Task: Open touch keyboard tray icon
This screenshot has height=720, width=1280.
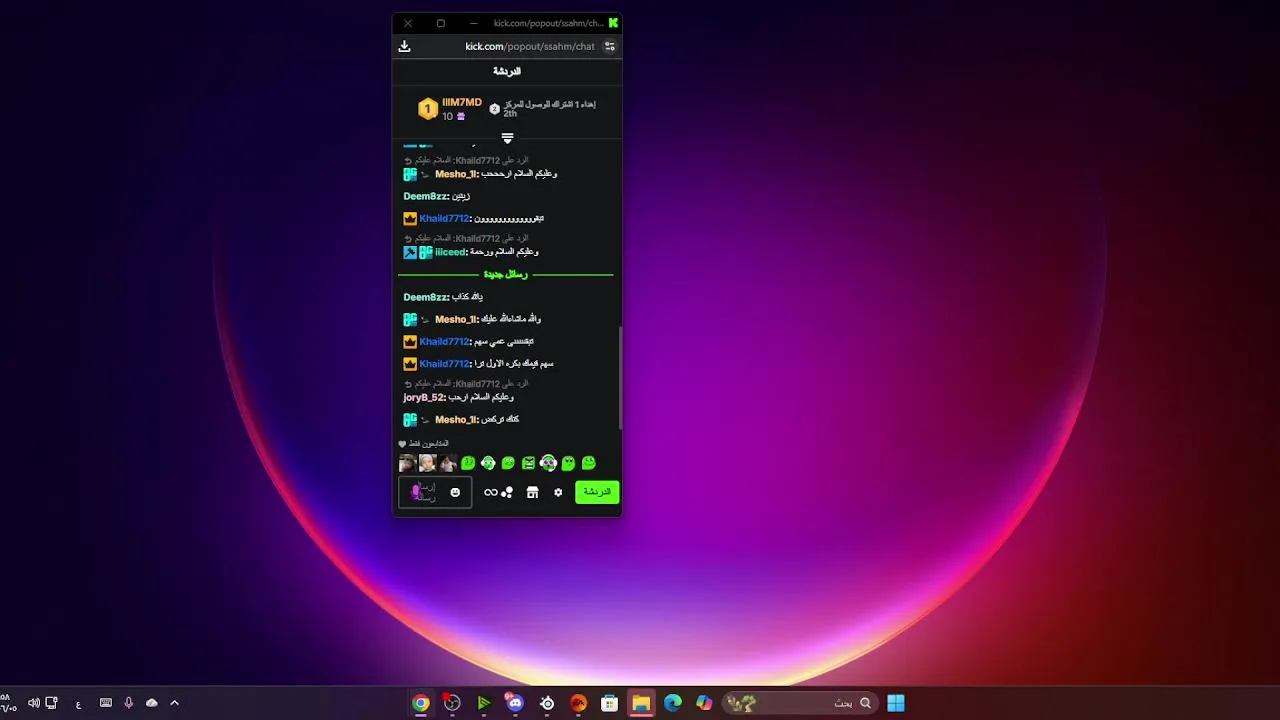Action: pyautogui.click(x=106, y=703)
